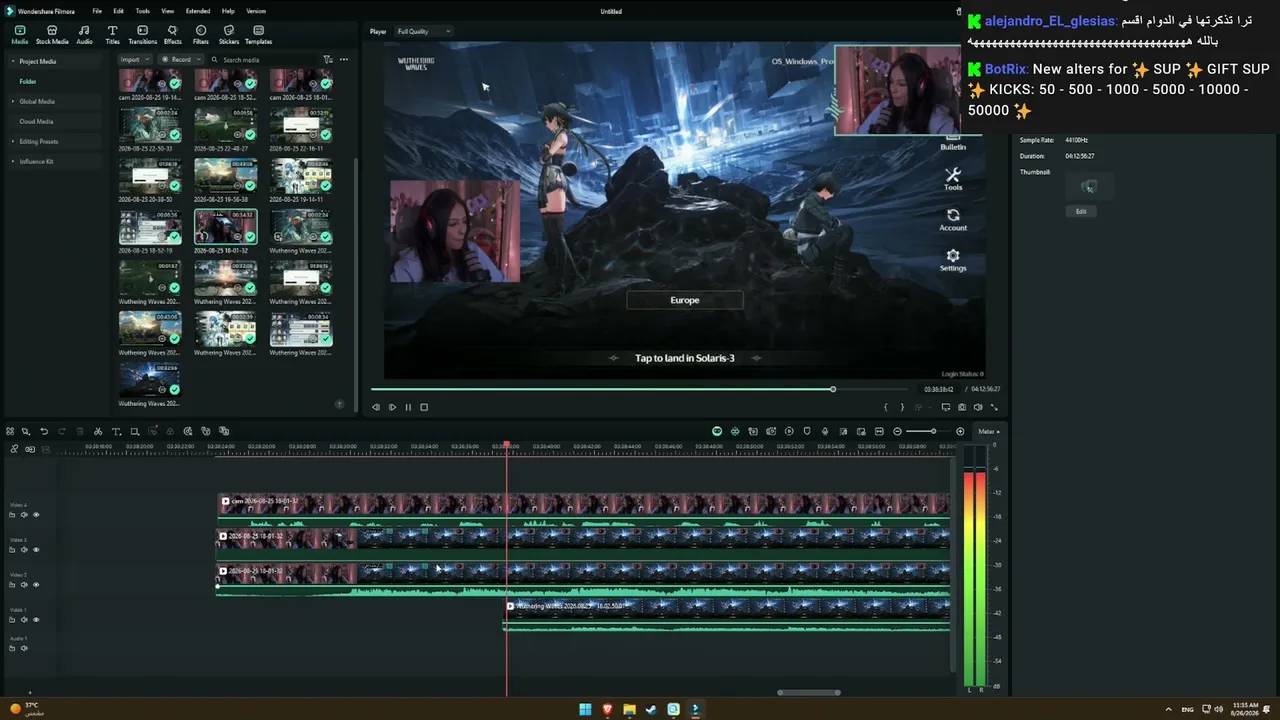Open the View menu

click(x=167, y=11)
